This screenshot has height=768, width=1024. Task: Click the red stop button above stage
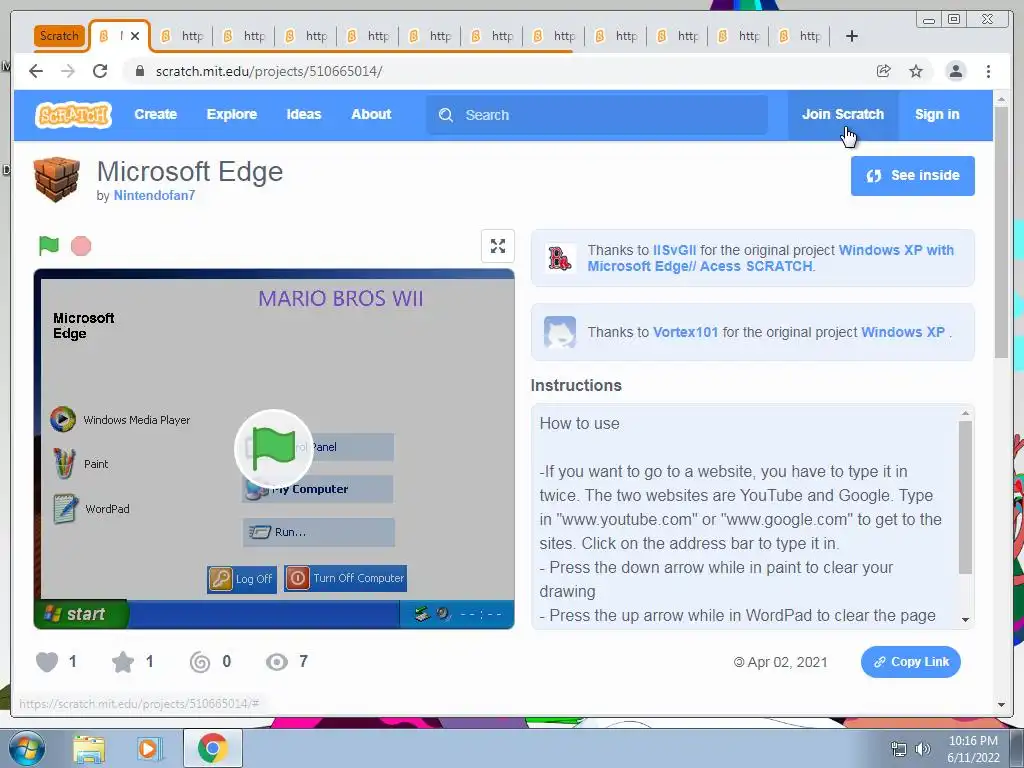[x=81, y=246]
